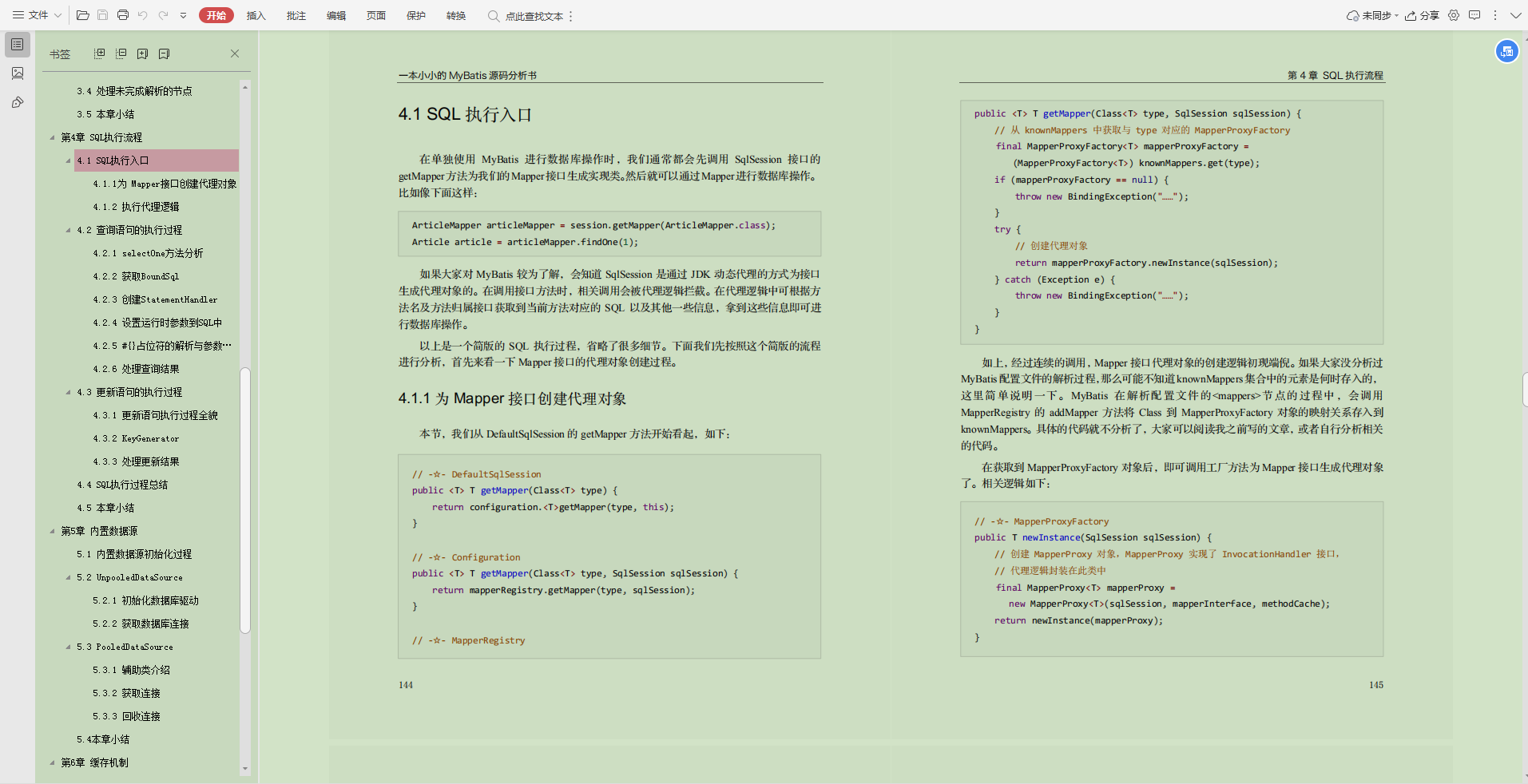Click the undo arrow icon
The width and height of the screenshot is (1528, 784).
[x=143, y=15]
